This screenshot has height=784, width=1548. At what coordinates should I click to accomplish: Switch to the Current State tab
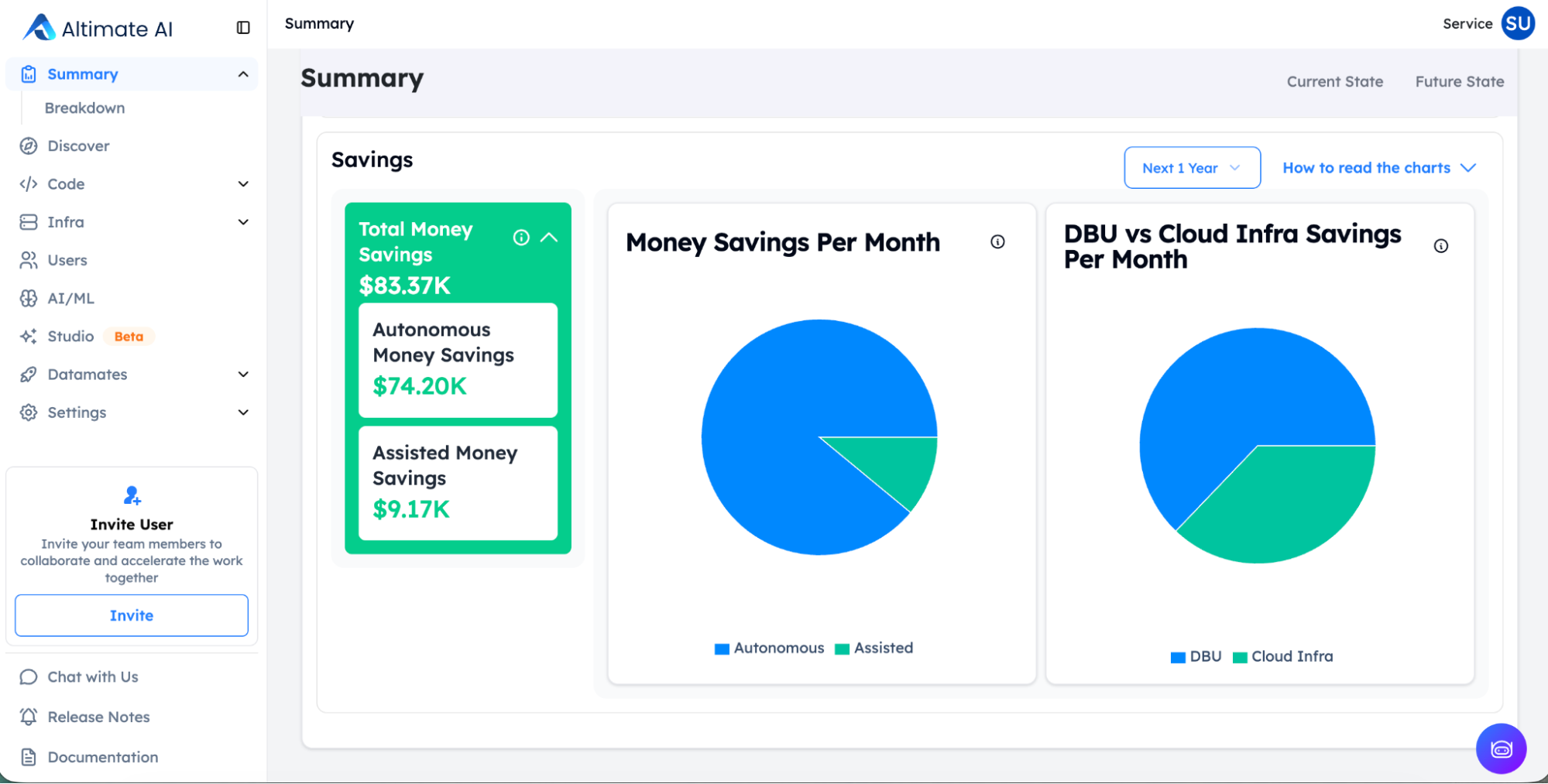[1334, 82]
